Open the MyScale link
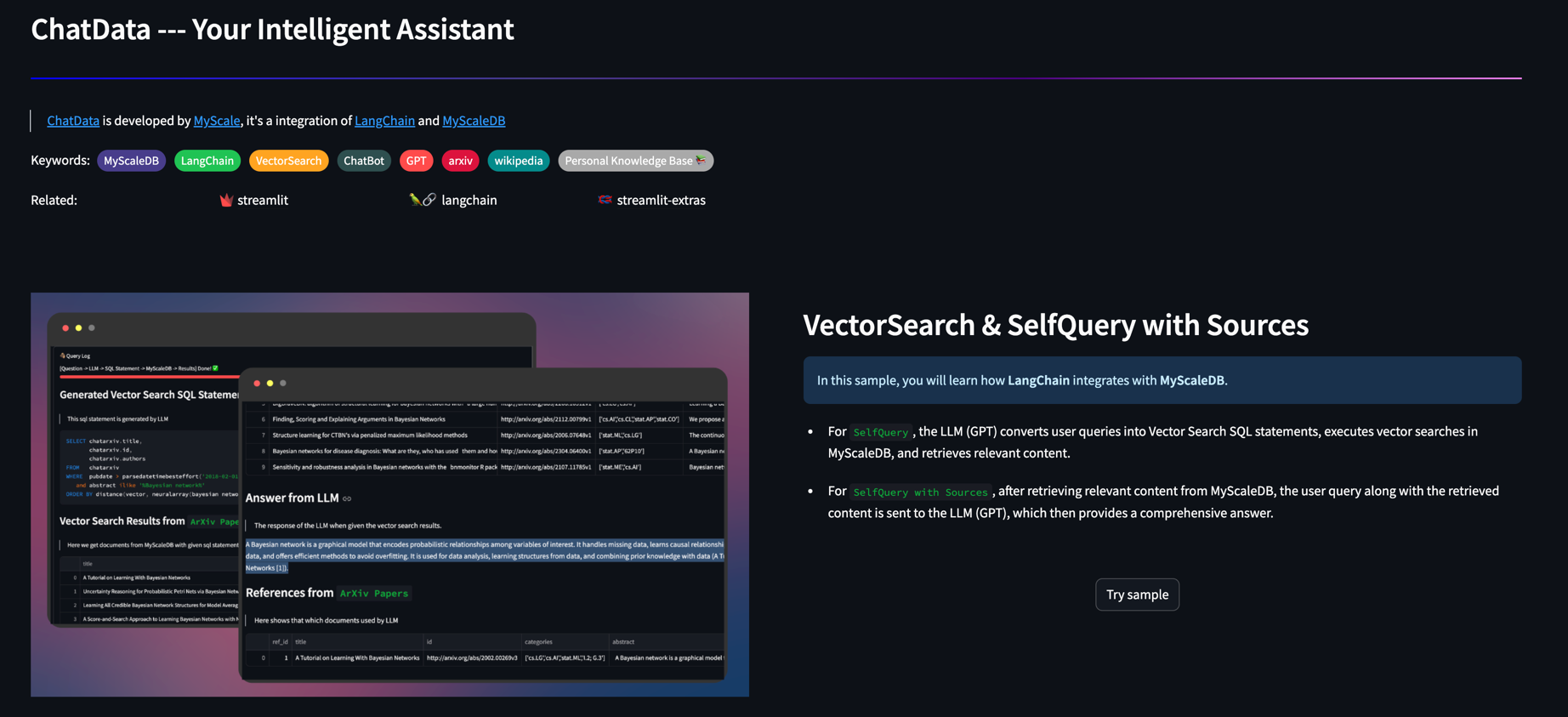Screen dimensions: 1568x717 click(x=217, y=121)
